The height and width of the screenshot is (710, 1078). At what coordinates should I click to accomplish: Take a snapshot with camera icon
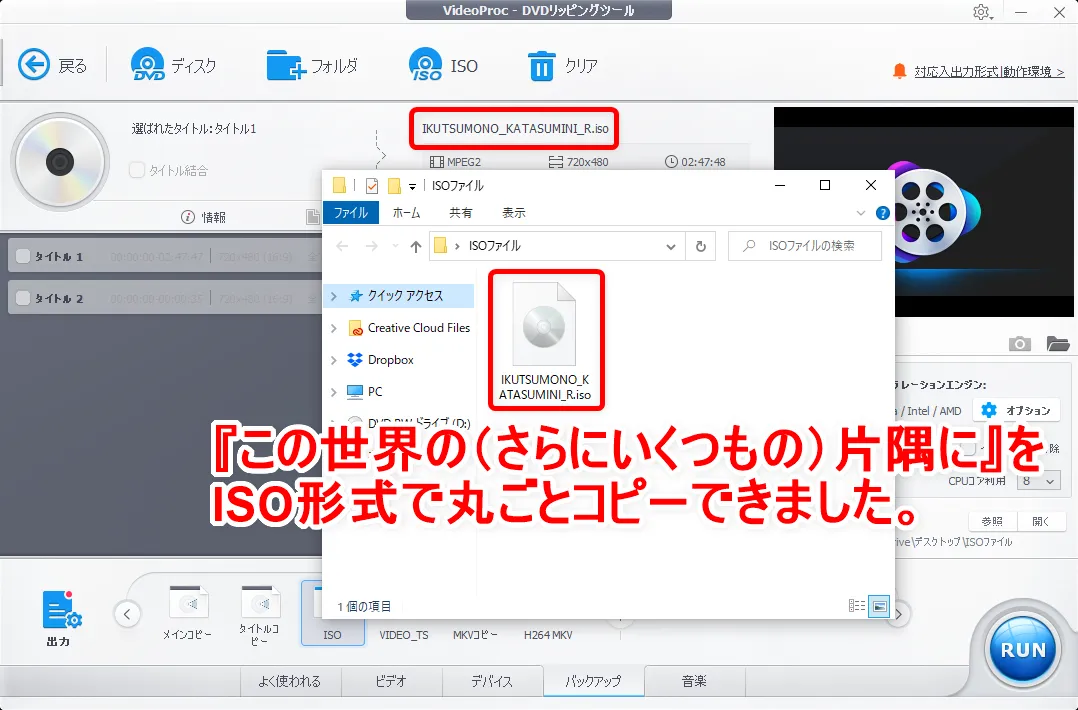(x=1020, y=343)
